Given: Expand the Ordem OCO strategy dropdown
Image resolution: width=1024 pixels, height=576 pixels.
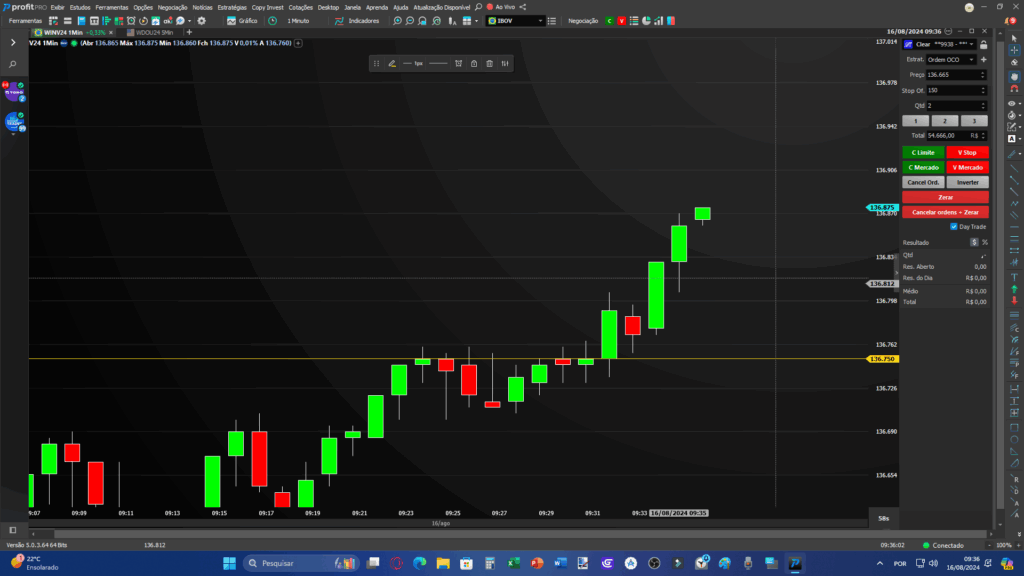Looking at the screenshot, I should click(x=951, y=59).
